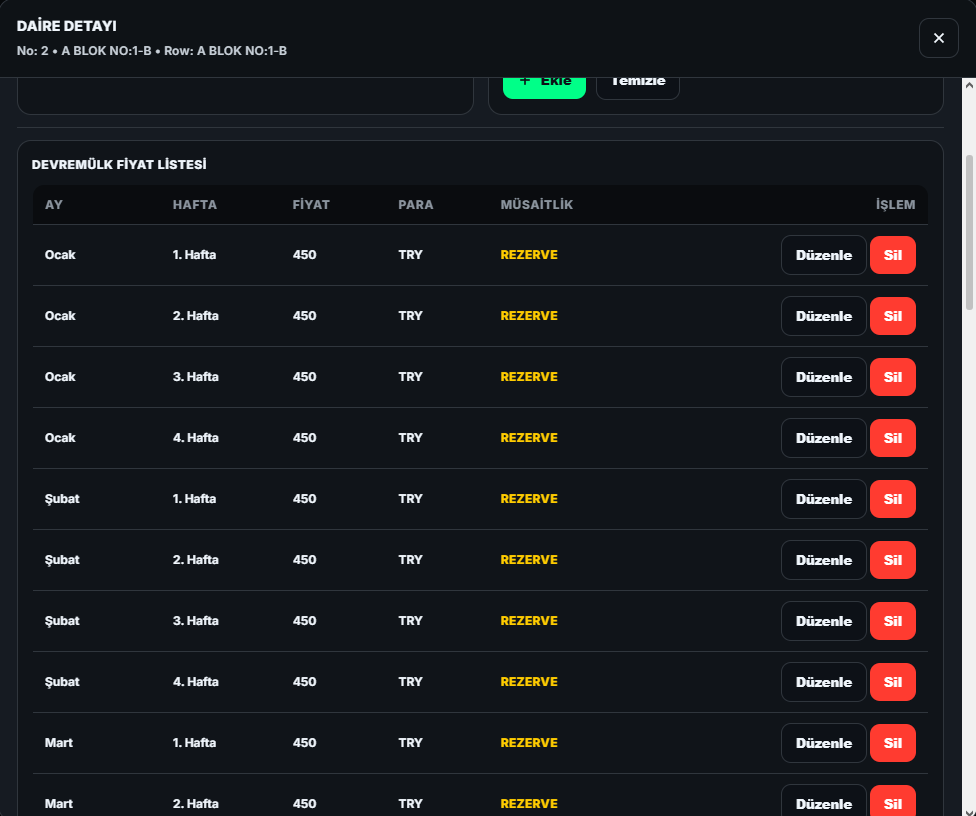Select the MÜSAİTLİK column header
Image resolution: width=976 pixels, height=816 pixels.
536,205
